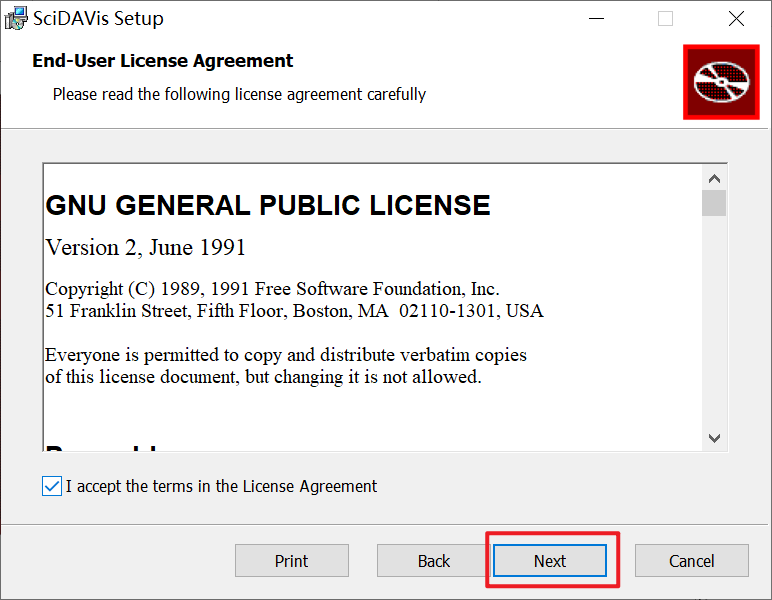The height and width of the screenshot is (600, 772).
Task: Click the license scrollbar up arrow
Action: pyautogui.click(x=714, y=179)
